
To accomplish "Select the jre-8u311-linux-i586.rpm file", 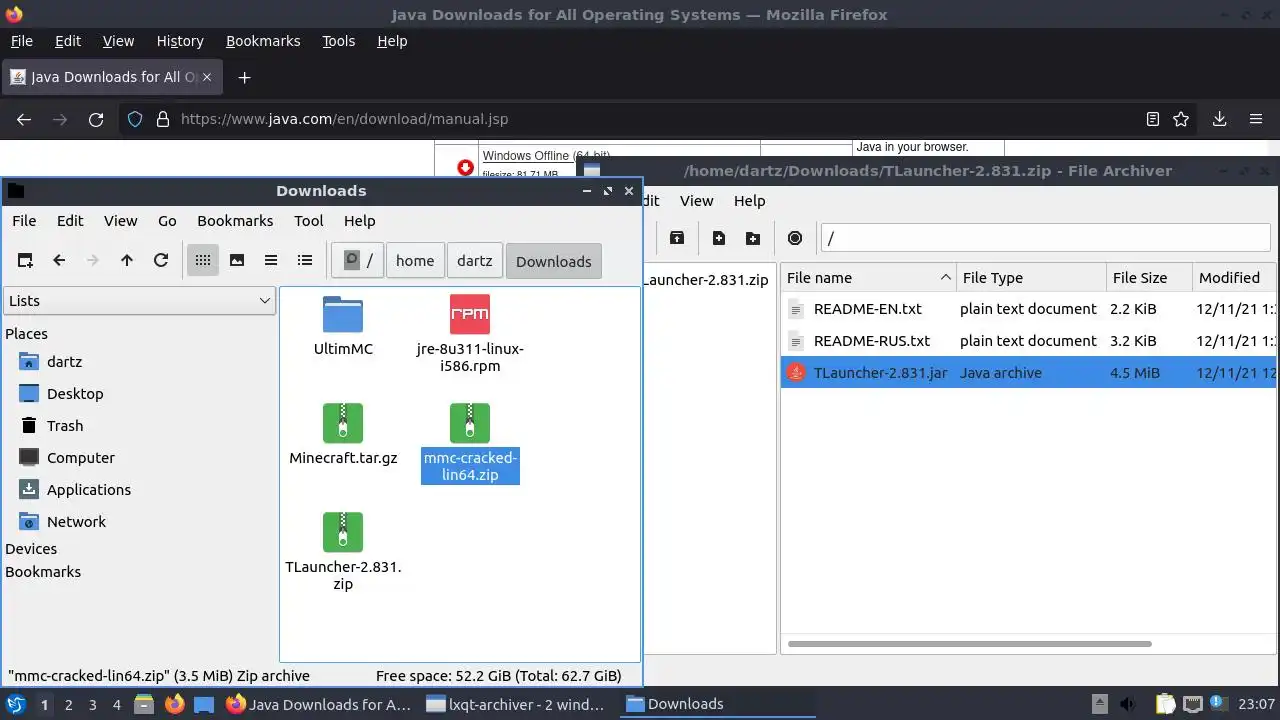I will click(470, 334).
